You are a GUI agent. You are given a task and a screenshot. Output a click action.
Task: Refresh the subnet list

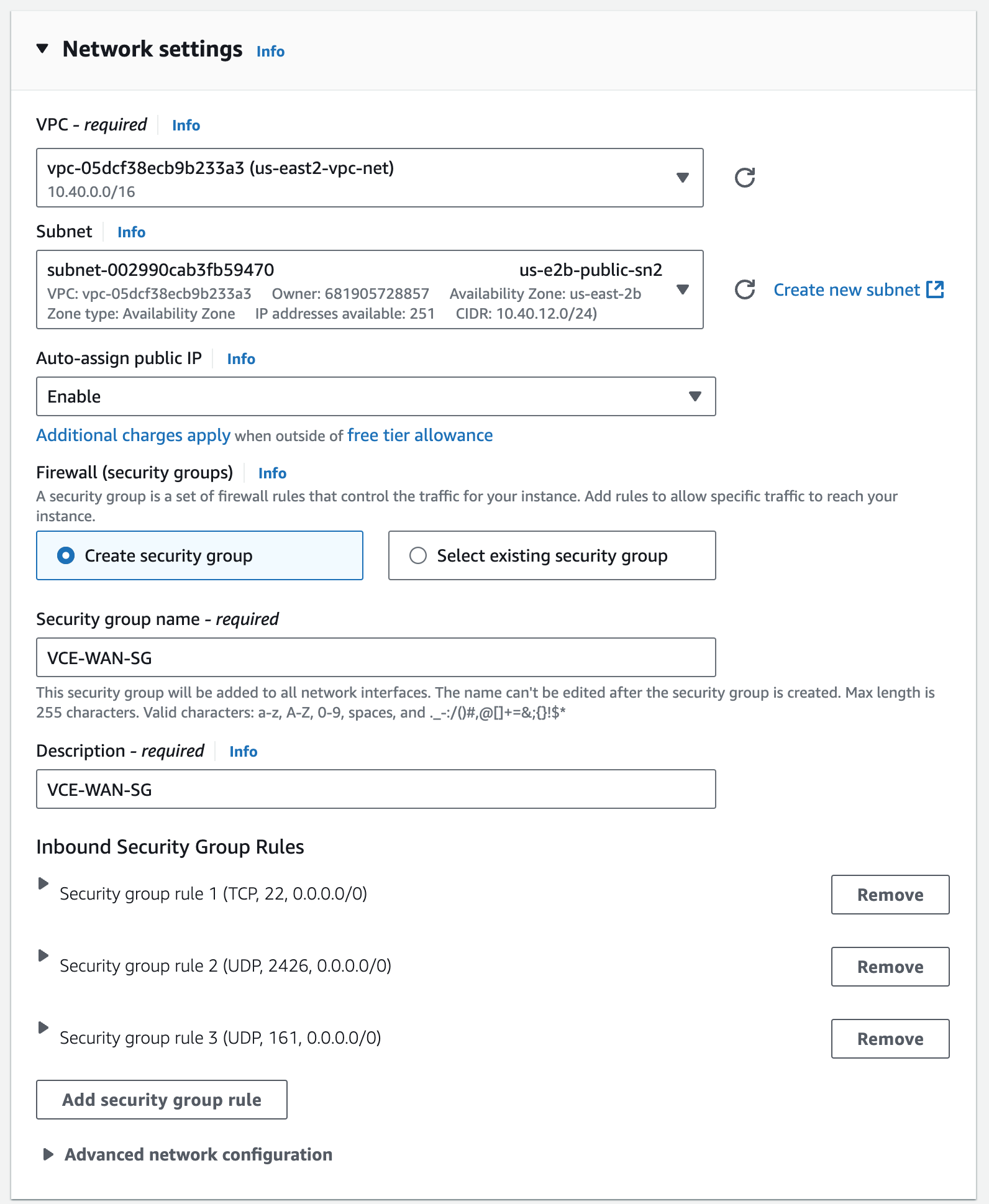tap(744, 290)
